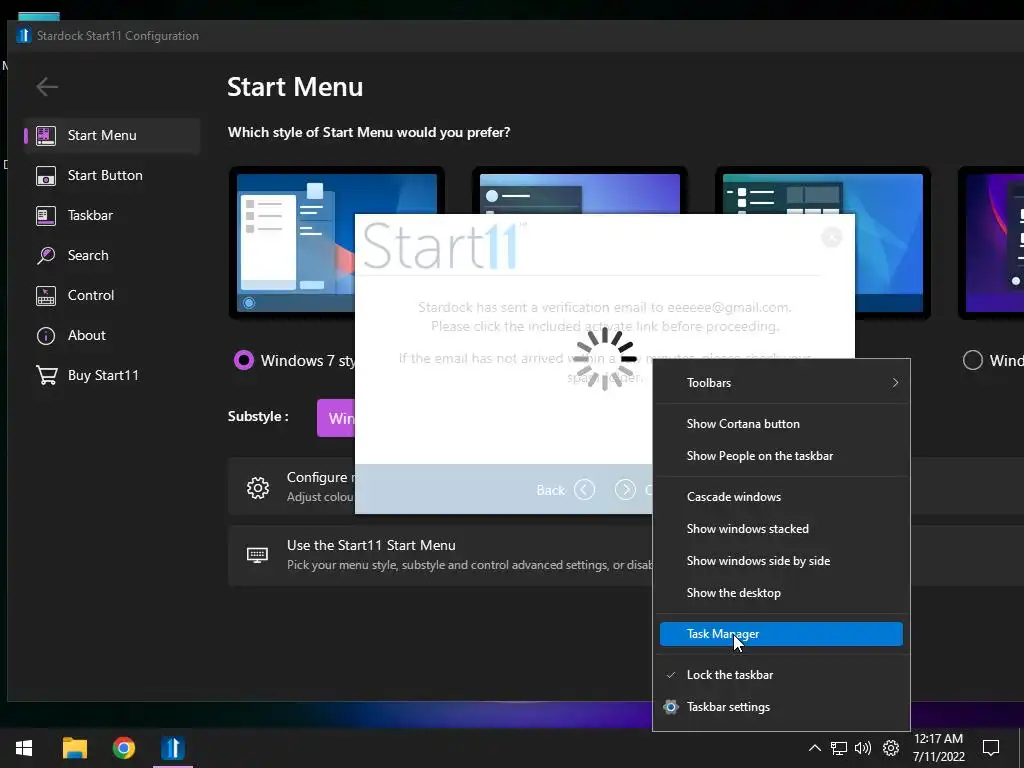Choose Show the desktop
The image size is (1024, 768).
781,593
